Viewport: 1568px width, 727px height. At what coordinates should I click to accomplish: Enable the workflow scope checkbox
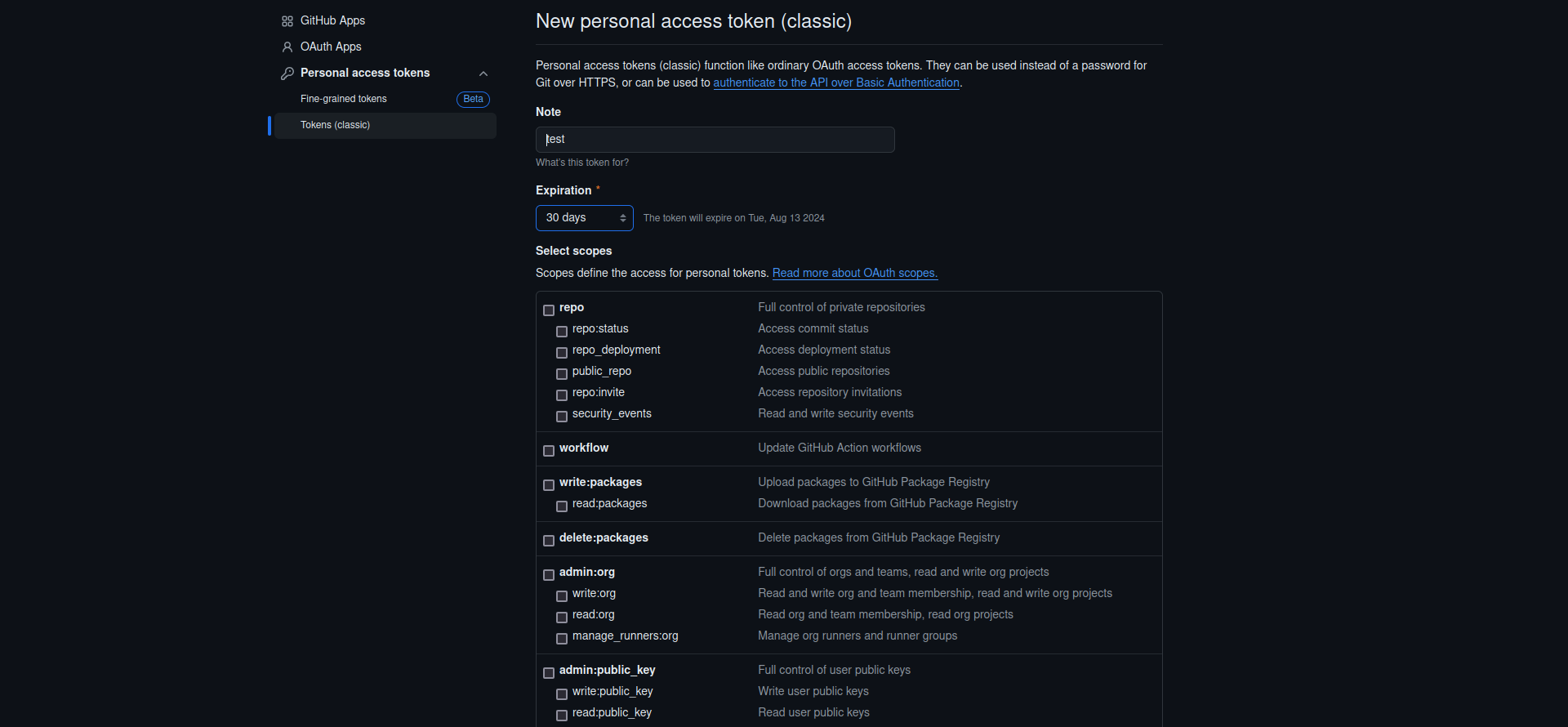click(x=549, y=451)
